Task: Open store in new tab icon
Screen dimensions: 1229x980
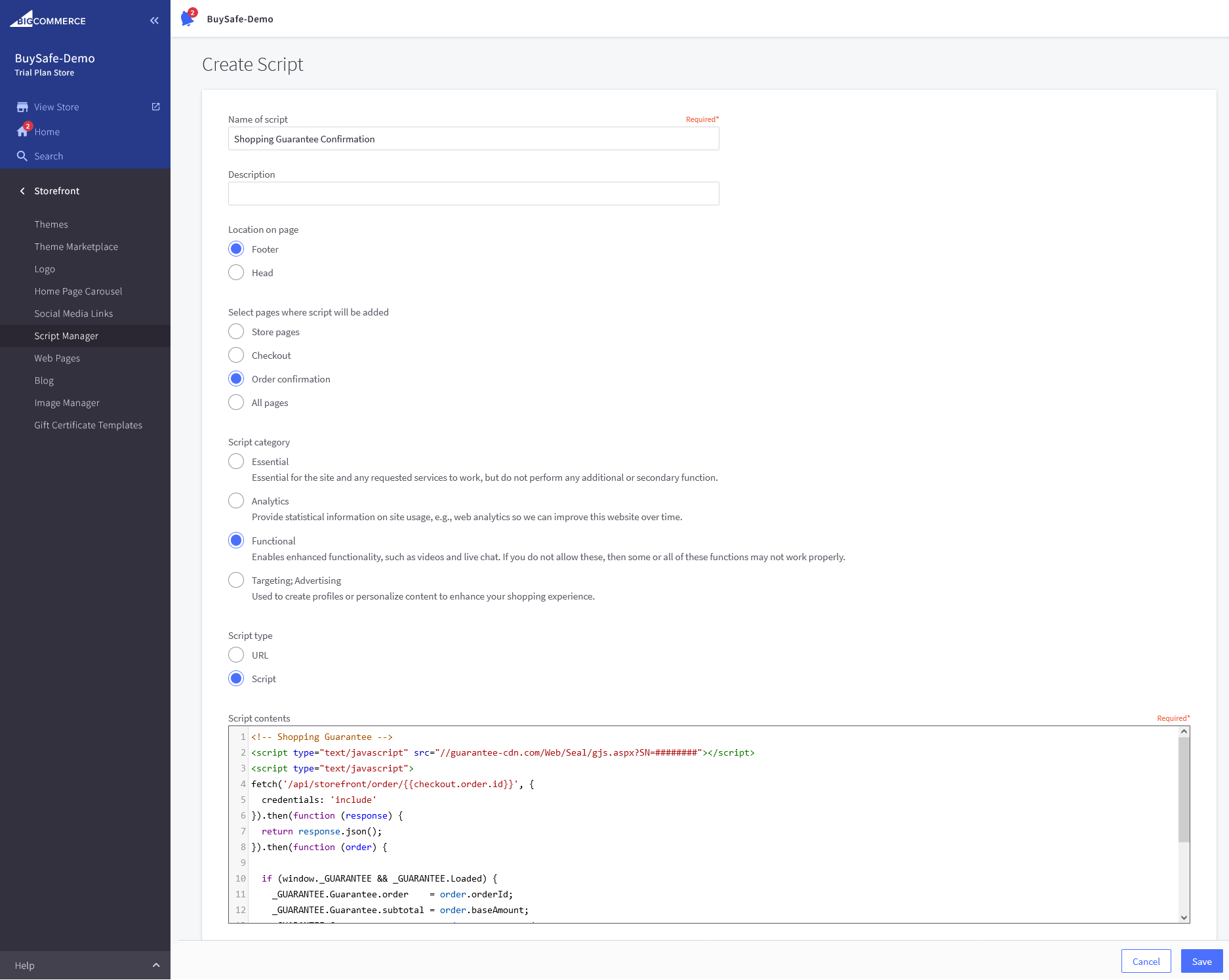Action: tap(155, 106)
